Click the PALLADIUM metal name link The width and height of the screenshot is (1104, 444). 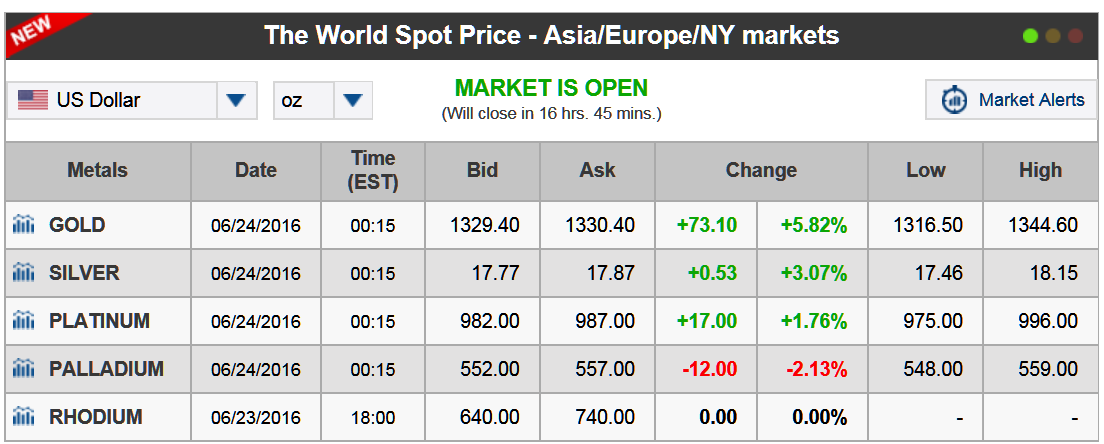pos(106,369)
